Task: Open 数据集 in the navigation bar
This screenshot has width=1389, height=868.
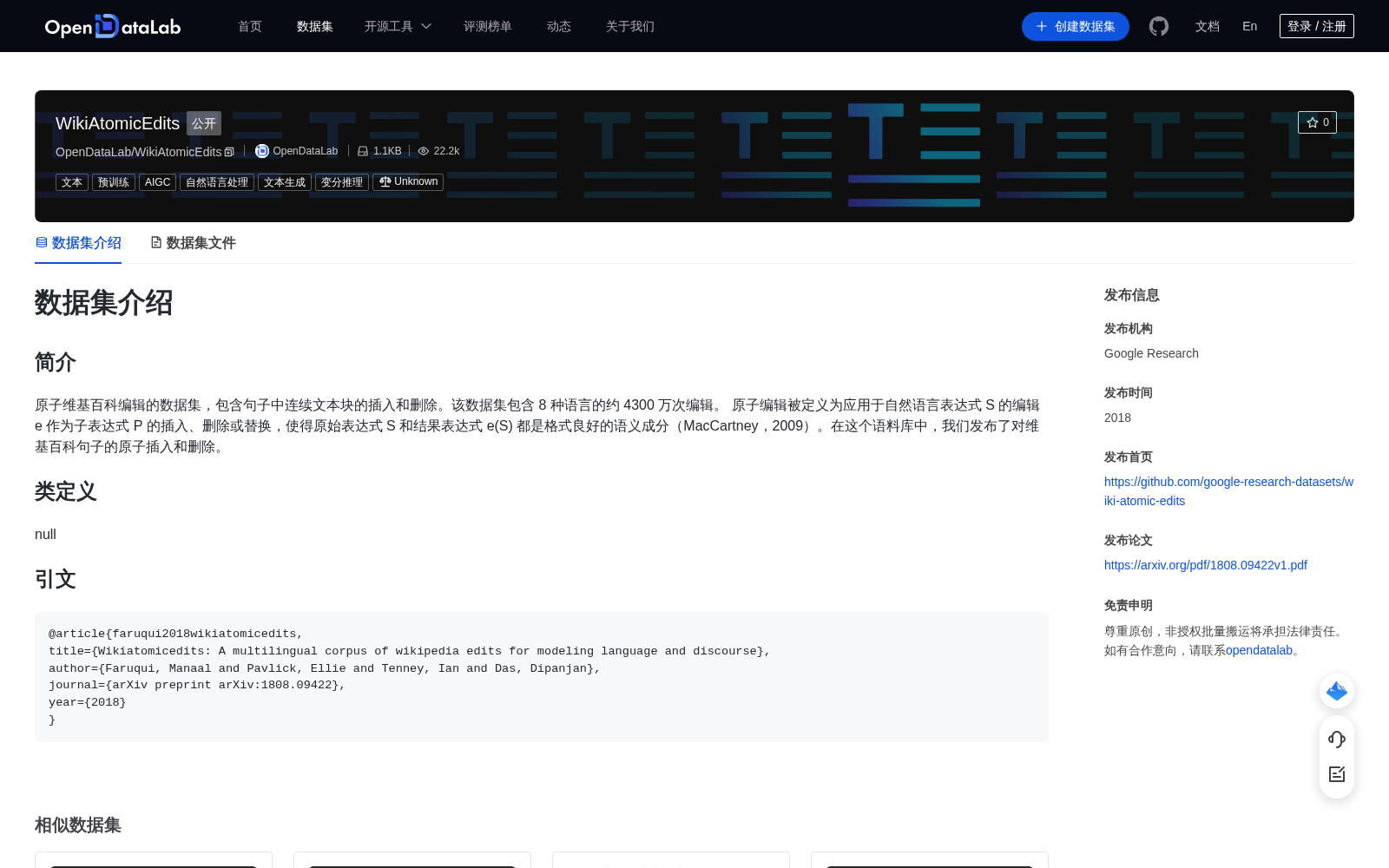Action: pyautogui.click(x=315, y=26)
